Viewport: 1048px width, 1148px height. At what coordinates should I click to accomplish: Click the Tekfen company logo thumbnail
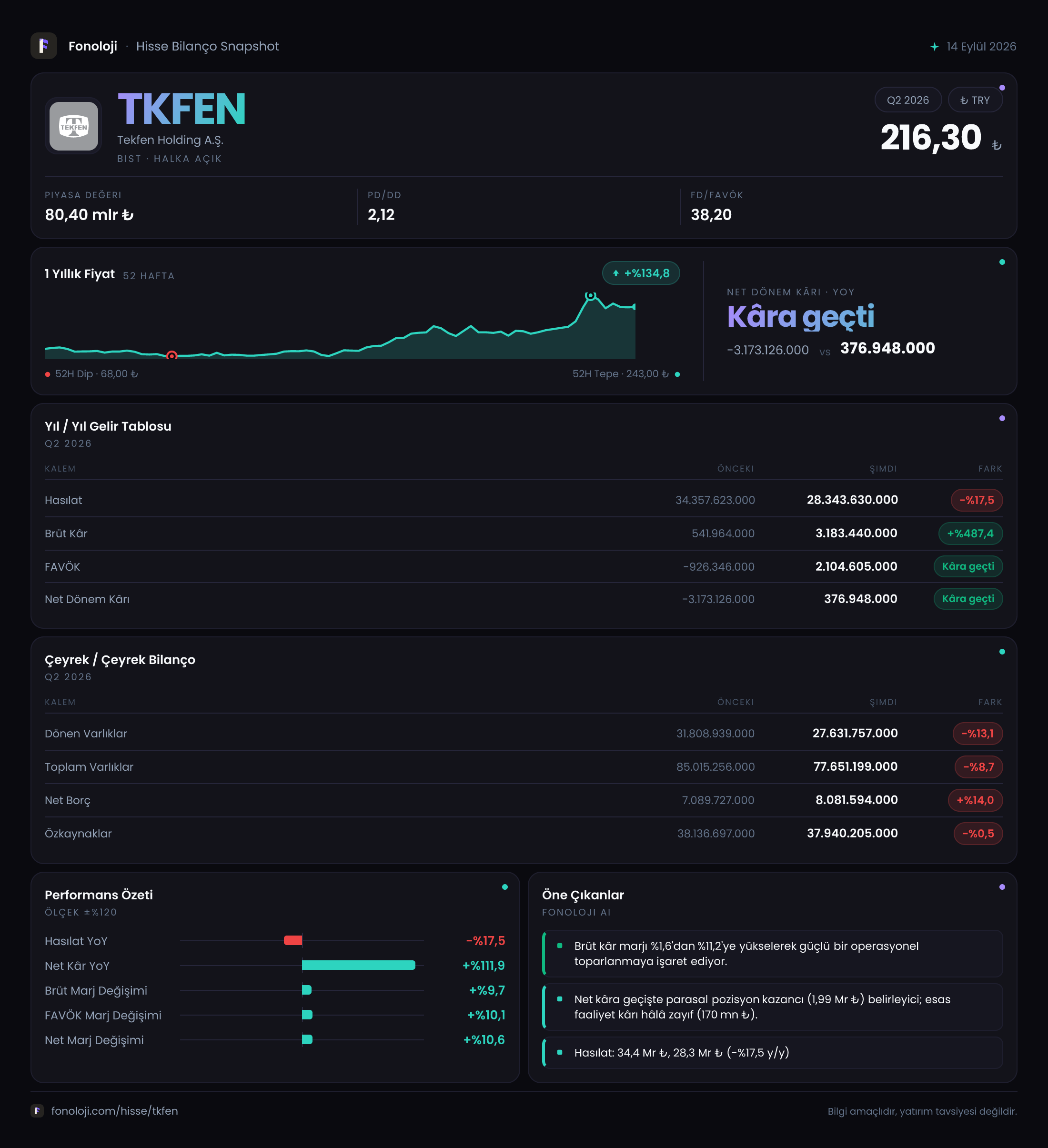(x=74, y=126)
